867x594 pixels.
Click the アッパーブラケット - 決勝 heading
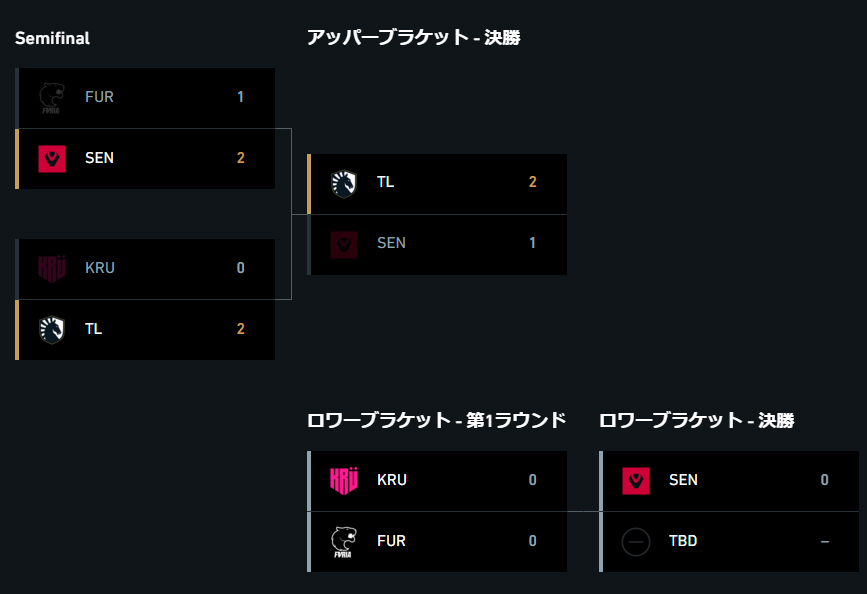pyautogui.click(x=414, y=38)
